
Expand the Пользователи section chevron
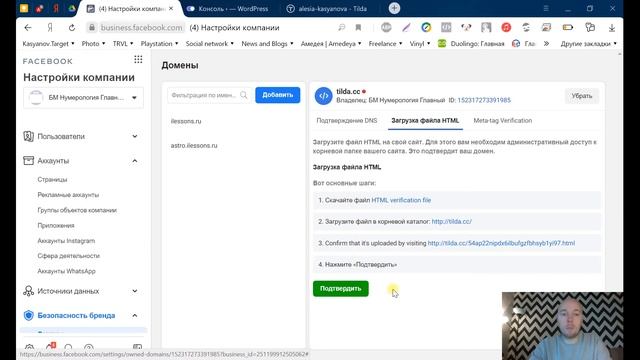pyautogui.click(x=135, y=136)
